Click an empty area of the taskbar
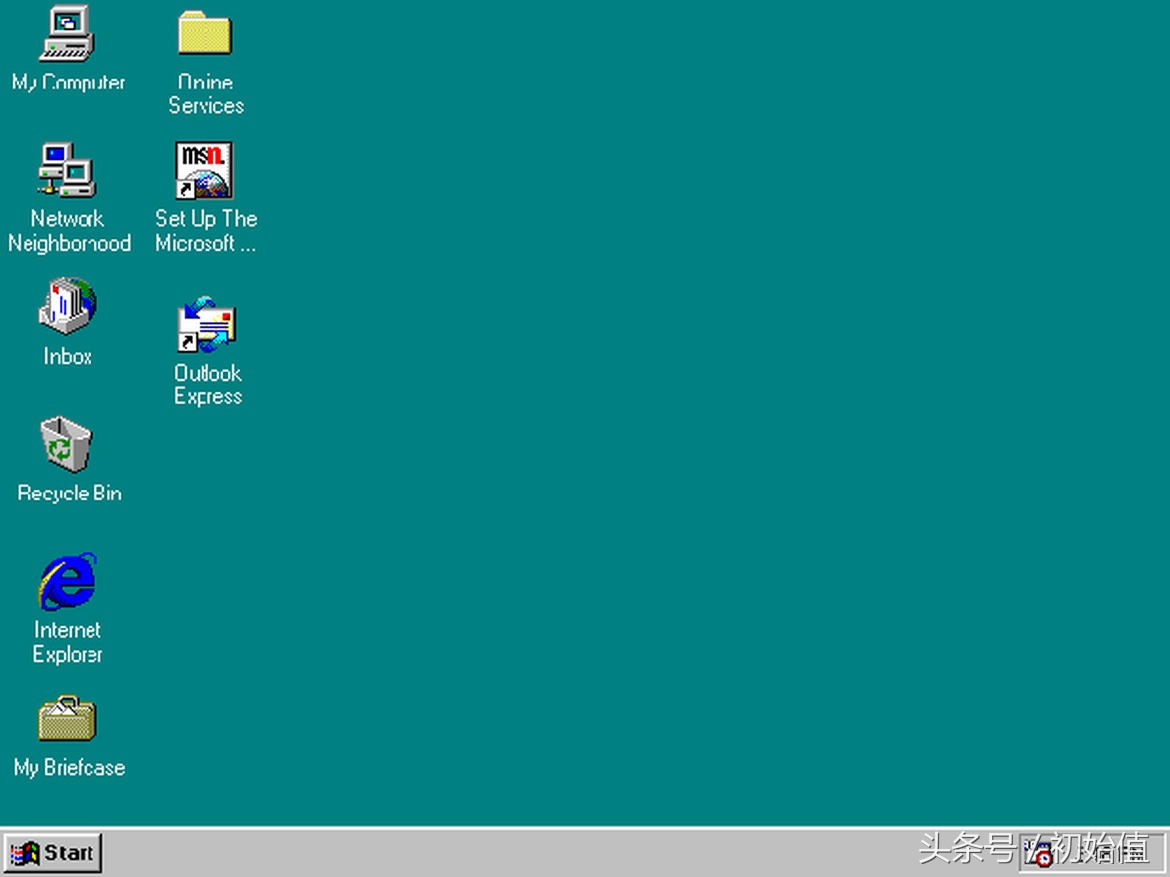Image resolution: width=1170 pixels, height=877 pixels. point(500,853)
